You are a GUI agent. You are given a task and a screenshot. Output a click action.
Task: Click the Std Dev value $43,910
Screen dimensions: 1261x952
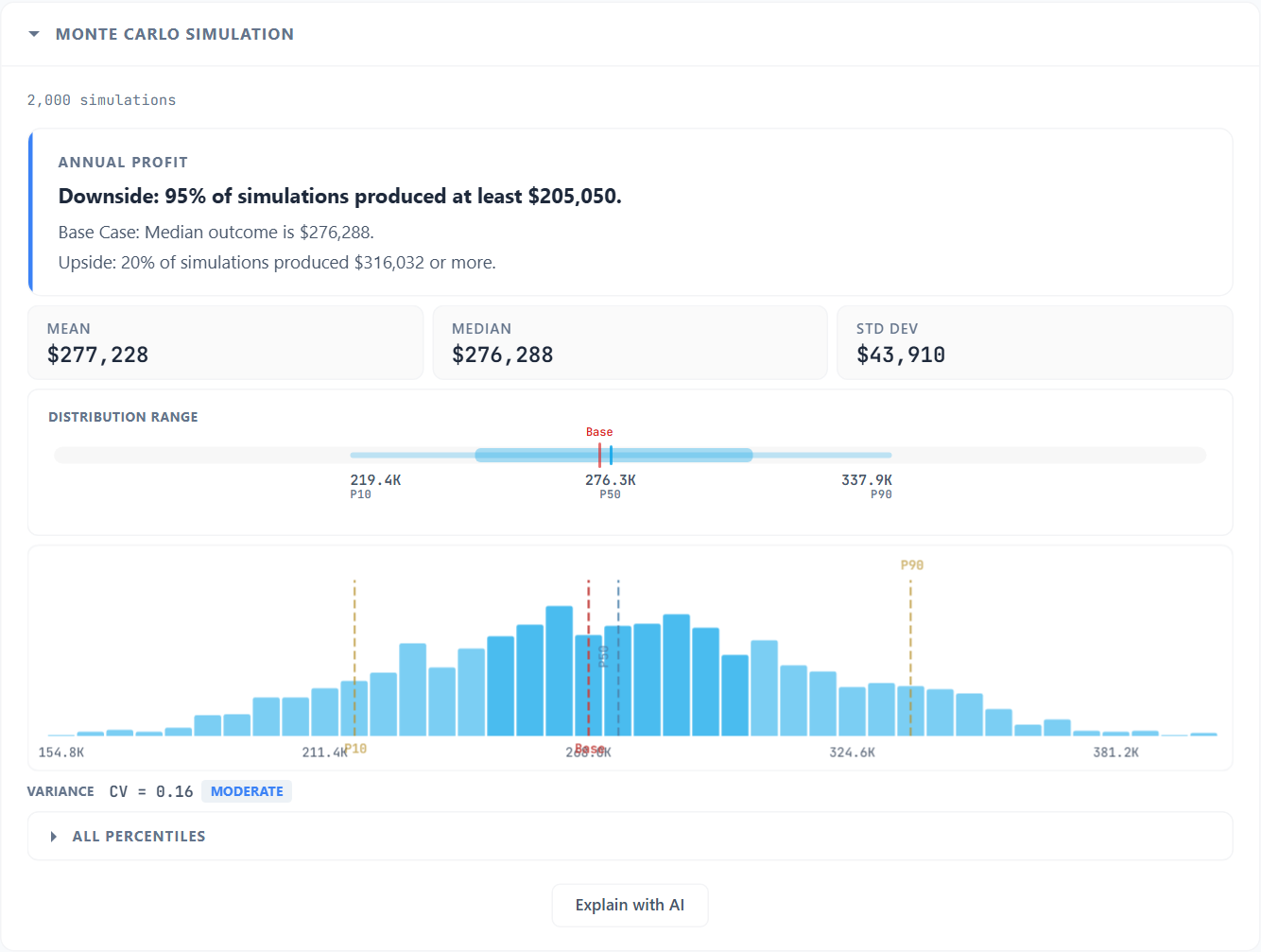901,355
